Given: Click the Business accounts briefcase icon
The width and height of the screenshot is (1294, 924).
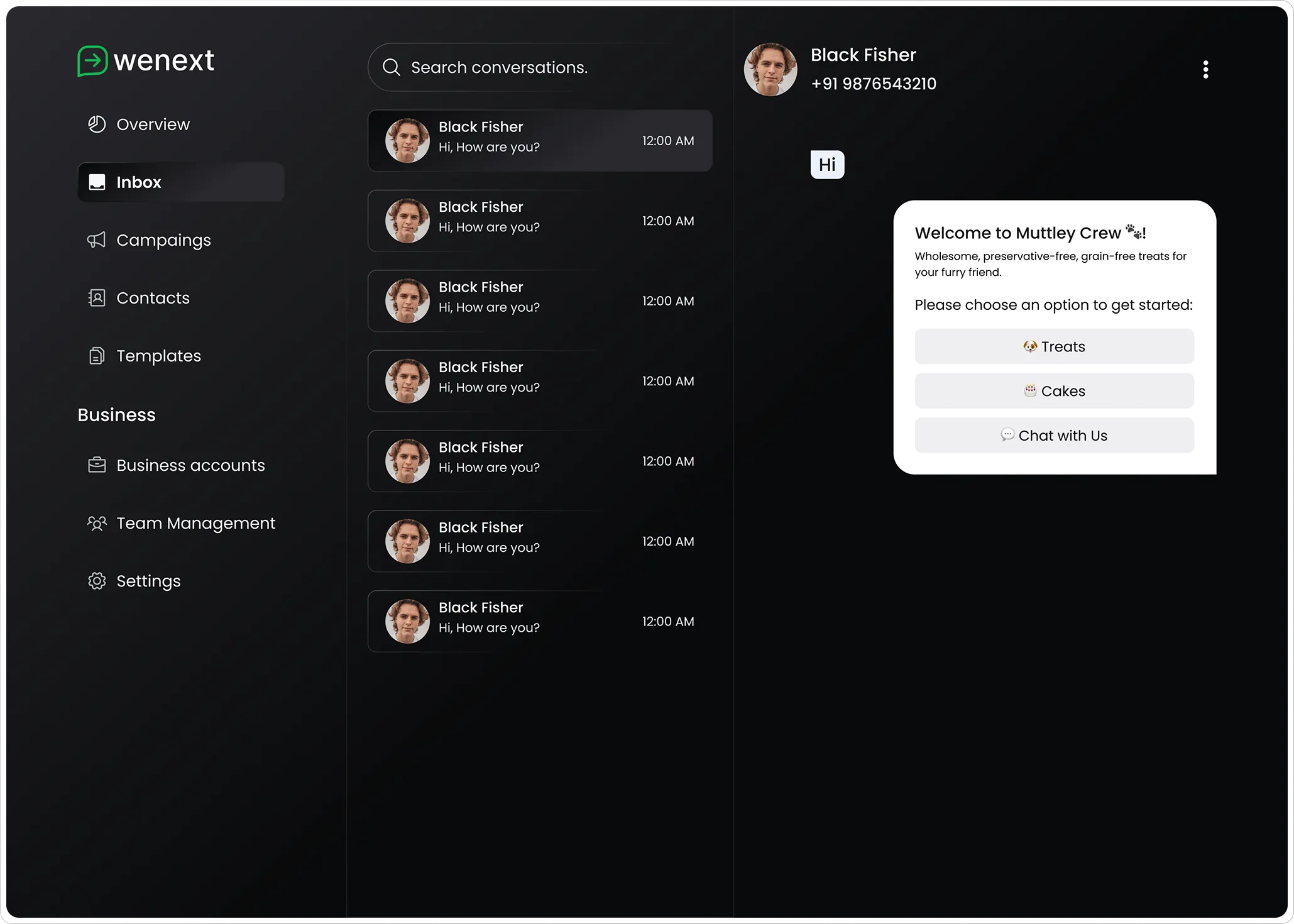Looking at the screenshot, I should point(97,465).
